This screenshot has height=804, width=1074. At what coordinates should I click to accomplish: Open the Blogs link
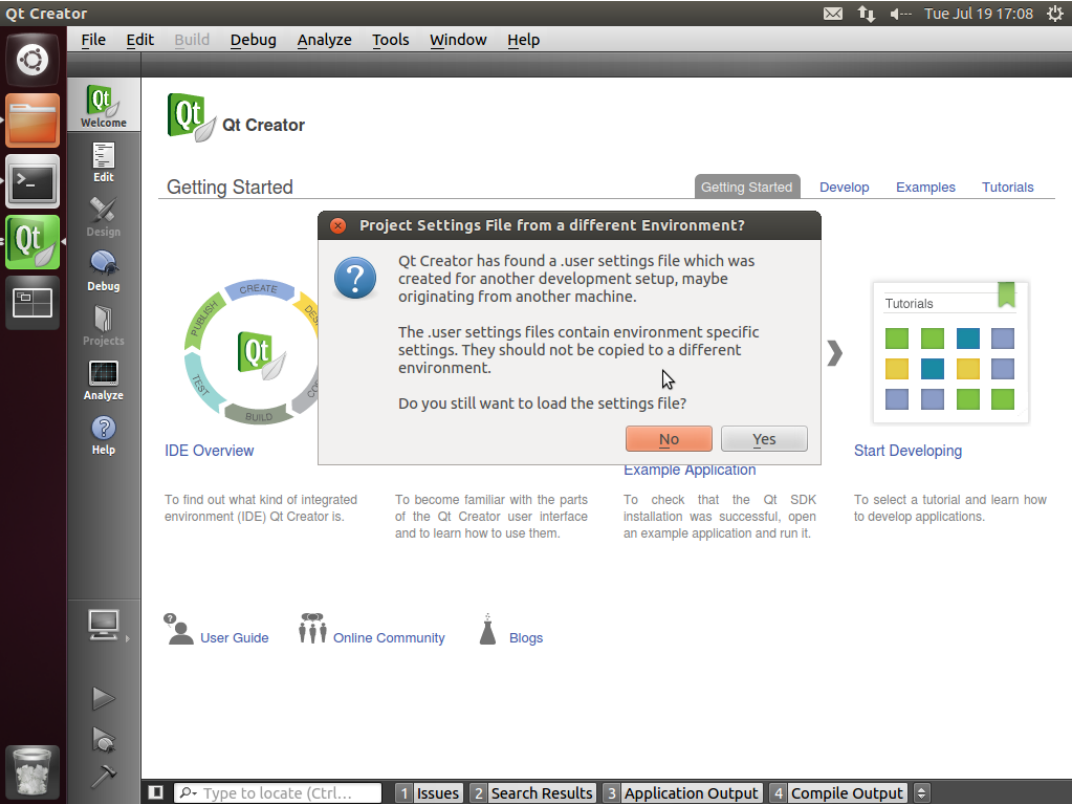[x=526, y=638]
